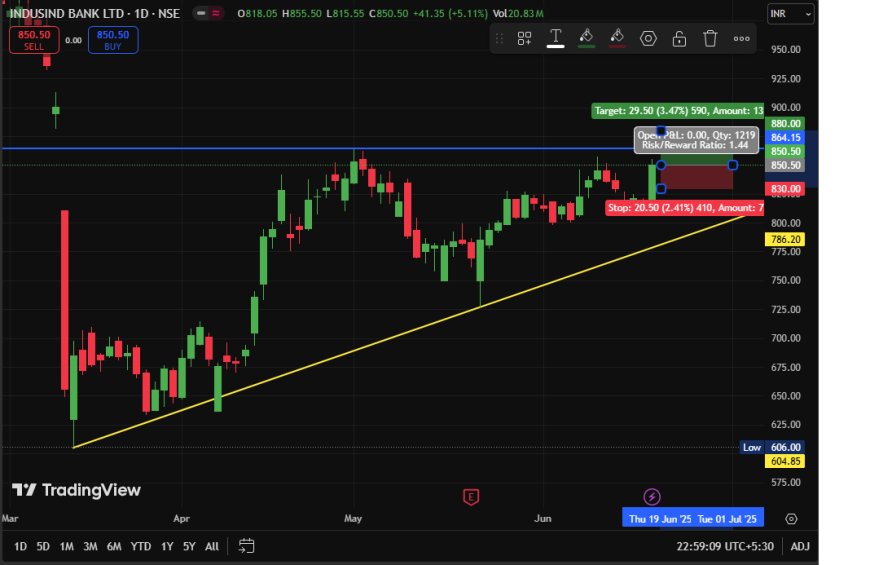Click the indicator pills next to NSE title
This screenshot has width=870, height=565.
pos(208,13)
